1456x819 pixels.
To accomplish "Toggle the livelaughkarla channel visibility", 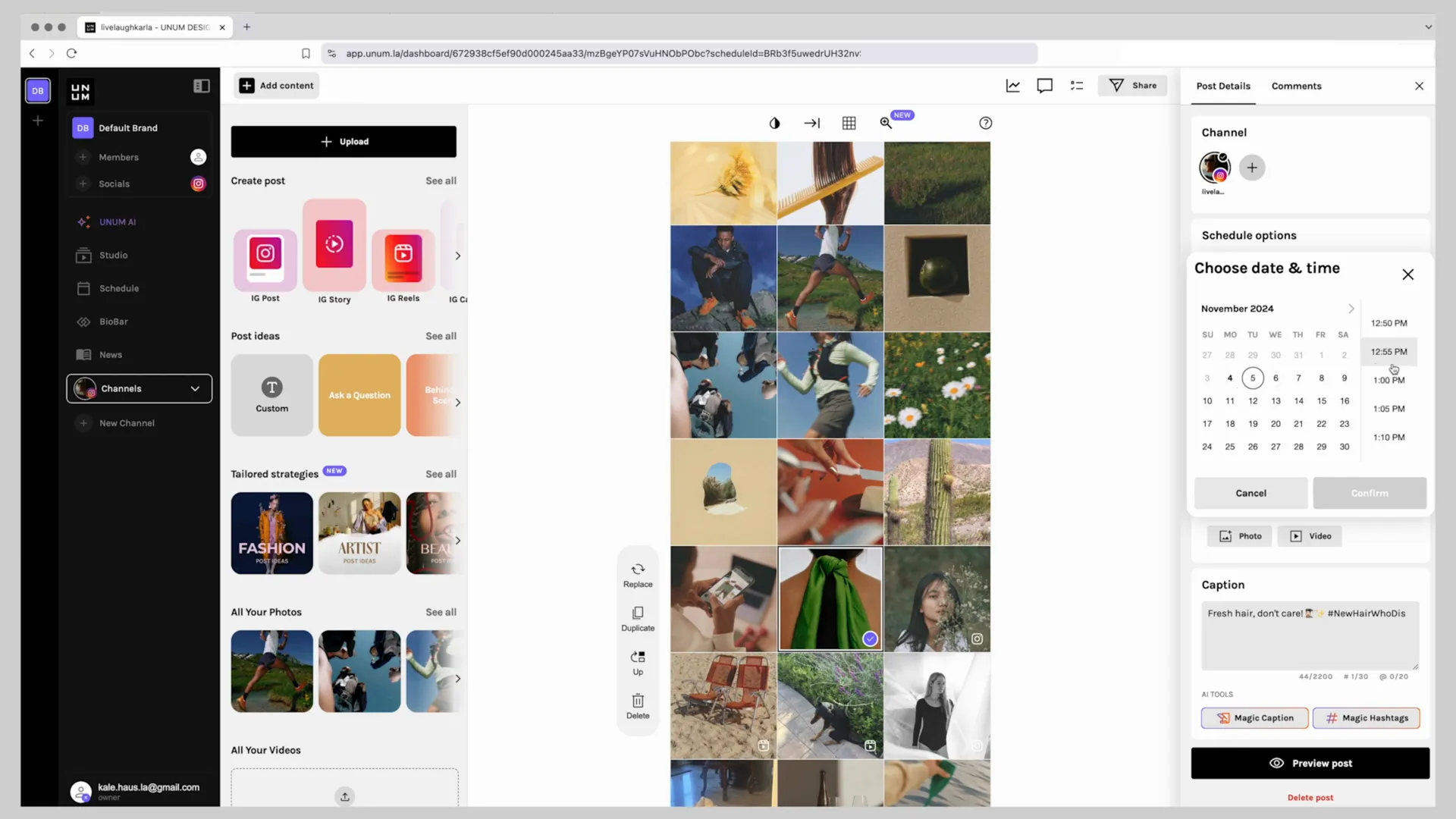I will coord(1215,167).
